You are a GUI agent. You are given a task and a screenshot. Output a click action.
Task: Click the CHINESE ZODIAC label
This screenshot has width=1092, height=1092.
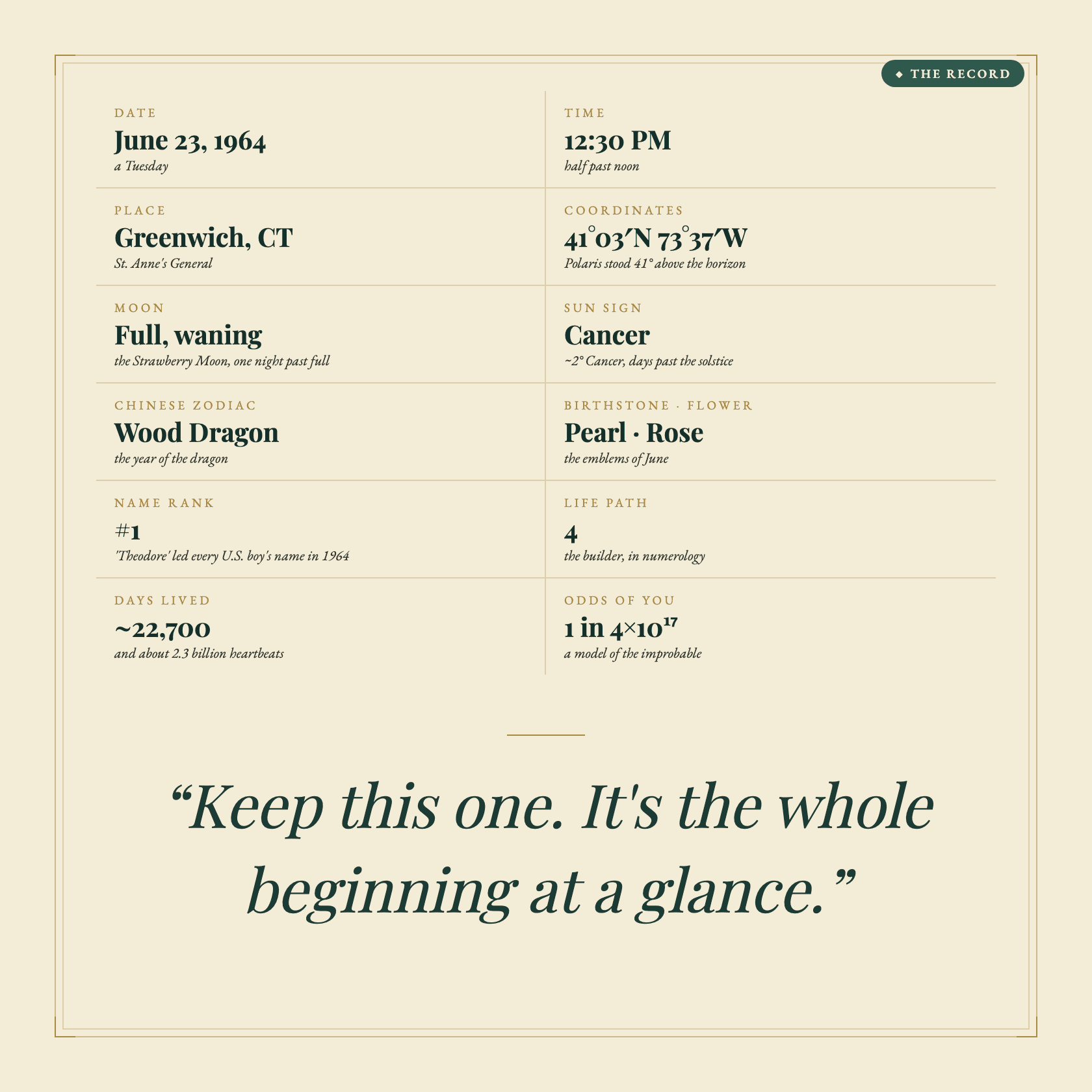(185, 406)
